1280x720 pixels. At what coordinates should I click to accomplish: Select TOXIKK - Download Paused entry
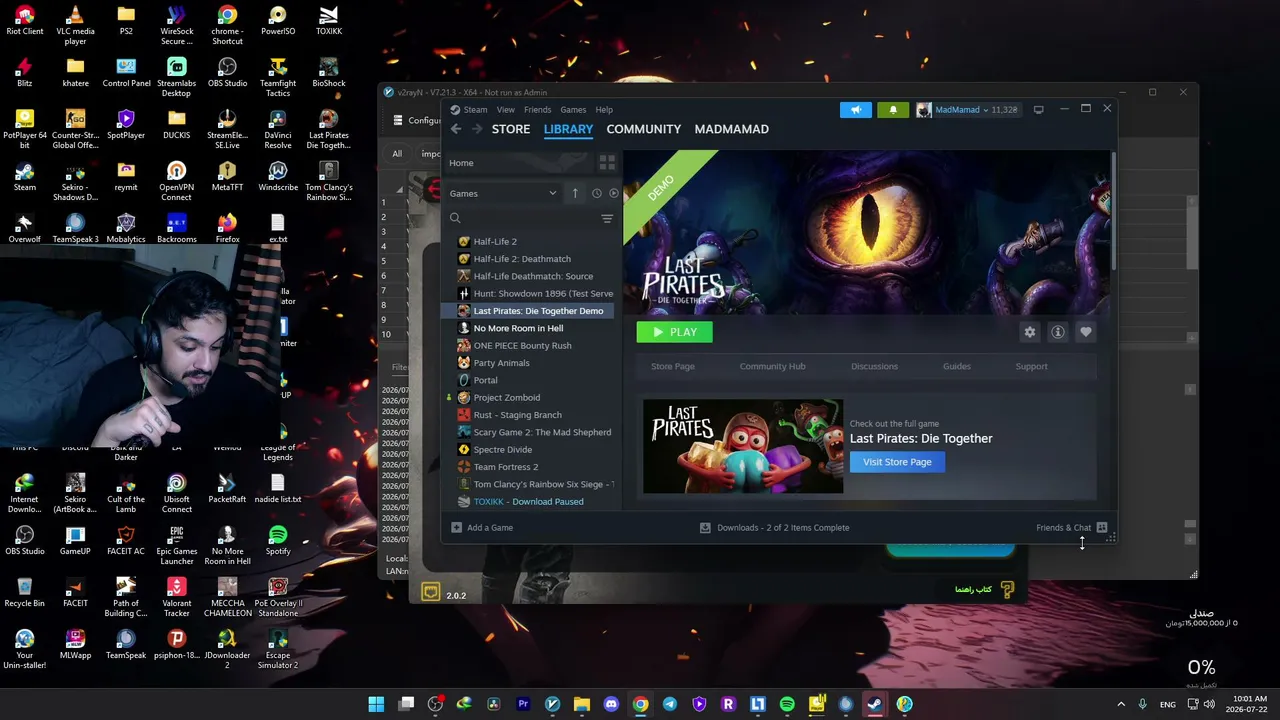529,502
